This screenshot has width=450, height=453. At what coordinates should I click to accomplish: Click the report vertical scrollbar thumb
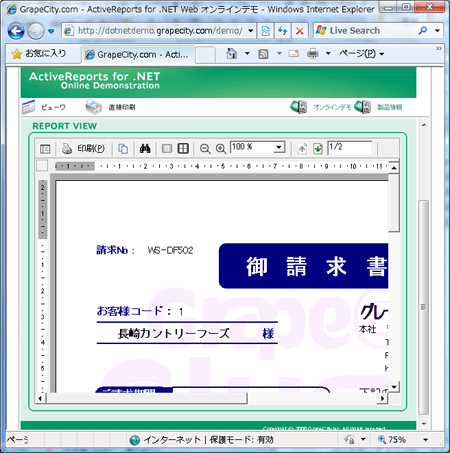click(394, 203)
